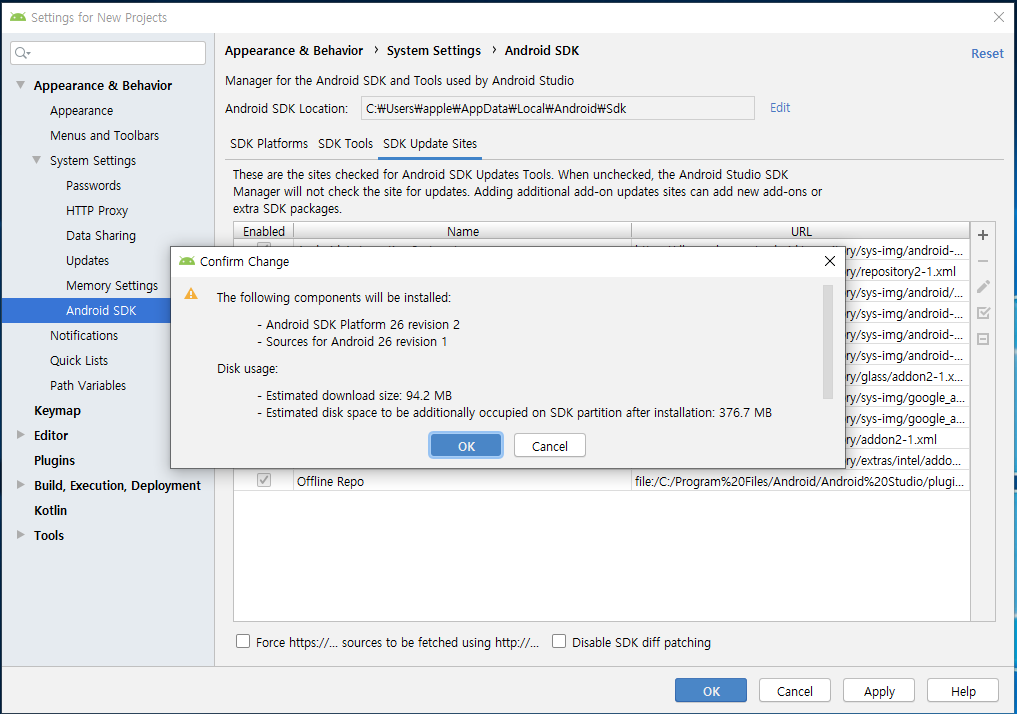Viewport: 1017px width, 714px height.
Task: Open HTTP Proxy settings
Action: (97, 210)
